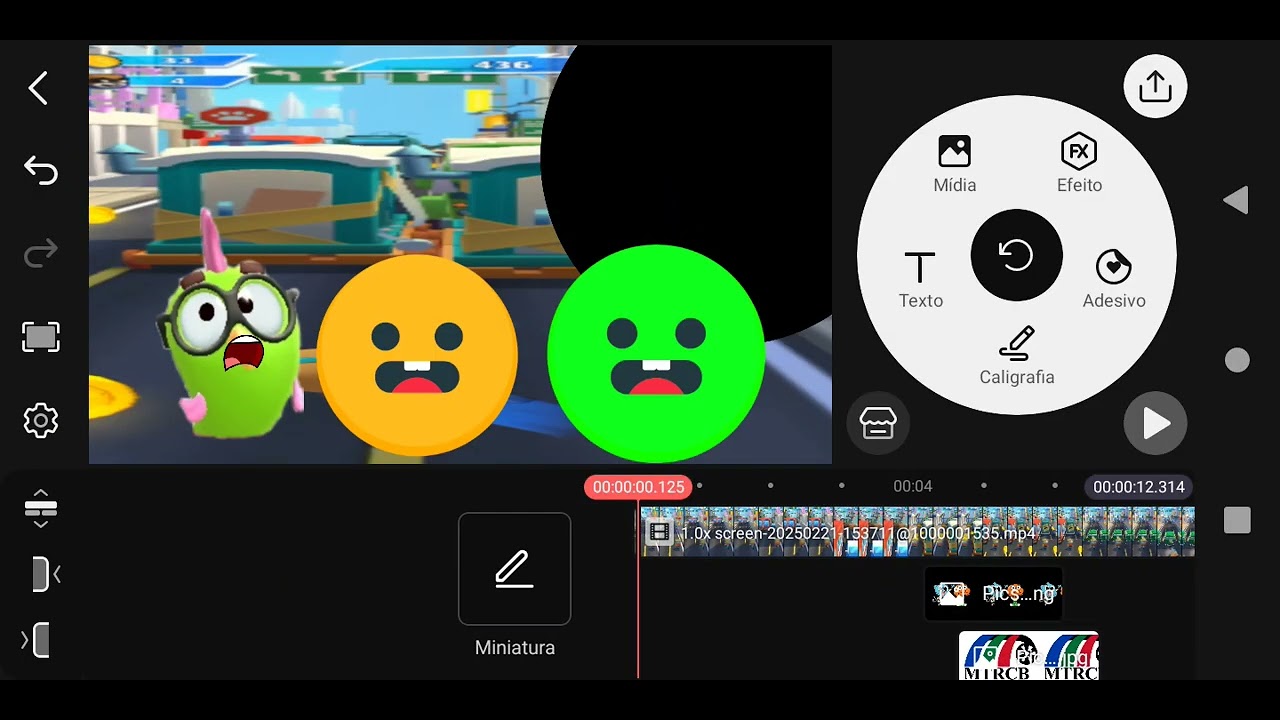This screenshot has height=720, width=1280.
Task: Tap the Android back triangle
Action: (x=1236, y=200)
